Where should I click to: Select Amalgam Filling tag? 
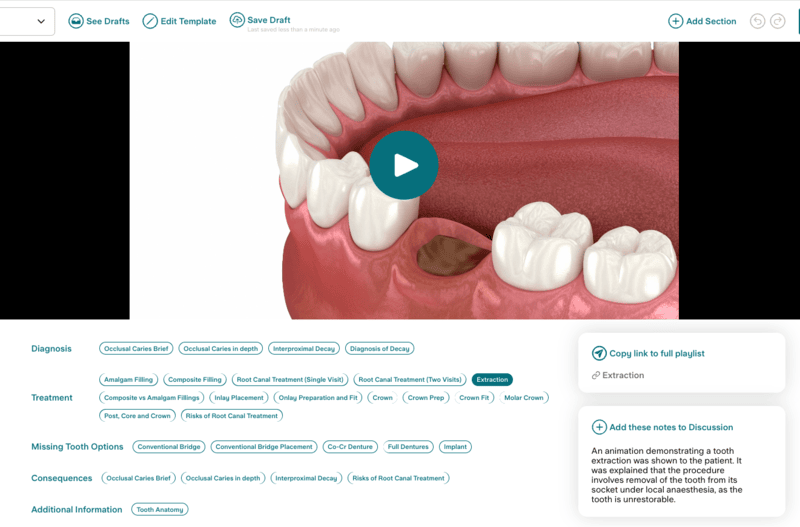pyautogui.click(x=129, y=380)
